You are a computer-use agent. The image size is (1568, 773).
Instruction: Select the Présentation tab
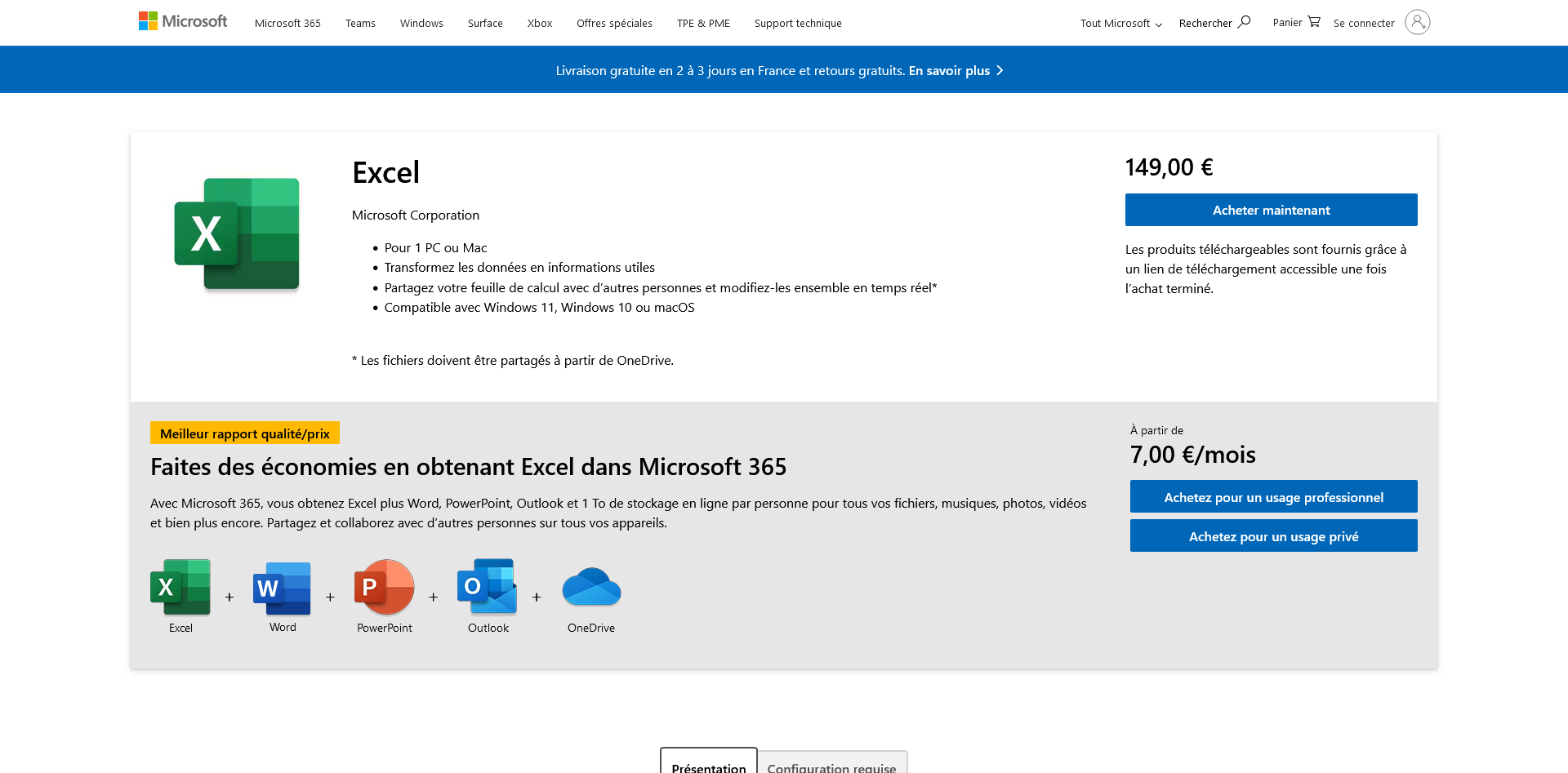coord(709,761)
